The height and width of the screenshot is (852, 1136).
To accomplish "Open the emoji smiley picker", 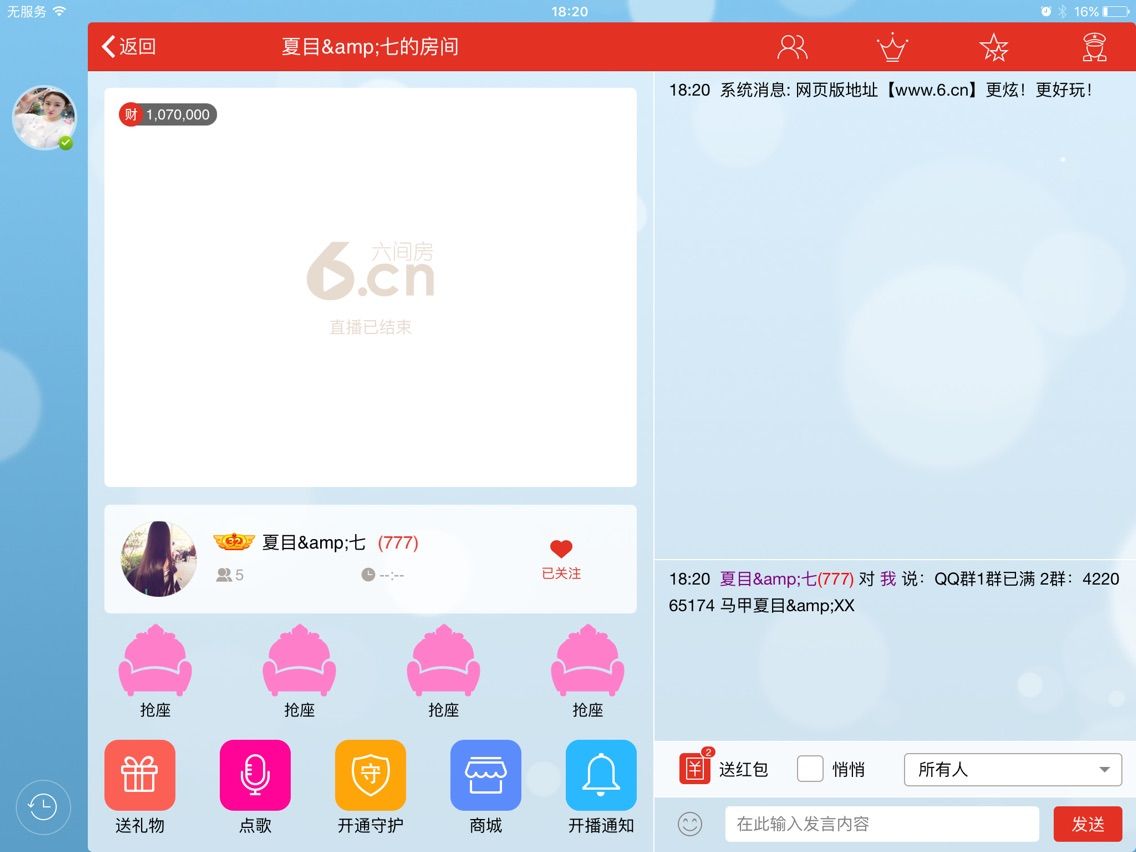I will coord(690,824).
